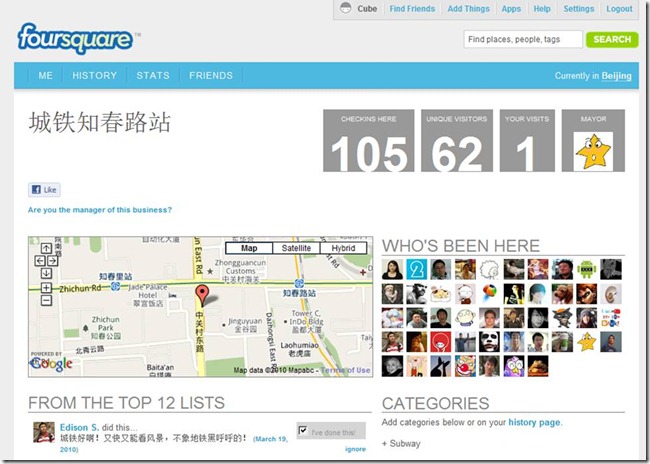Open the blue number 2 visitor avatar

[416, 269]
